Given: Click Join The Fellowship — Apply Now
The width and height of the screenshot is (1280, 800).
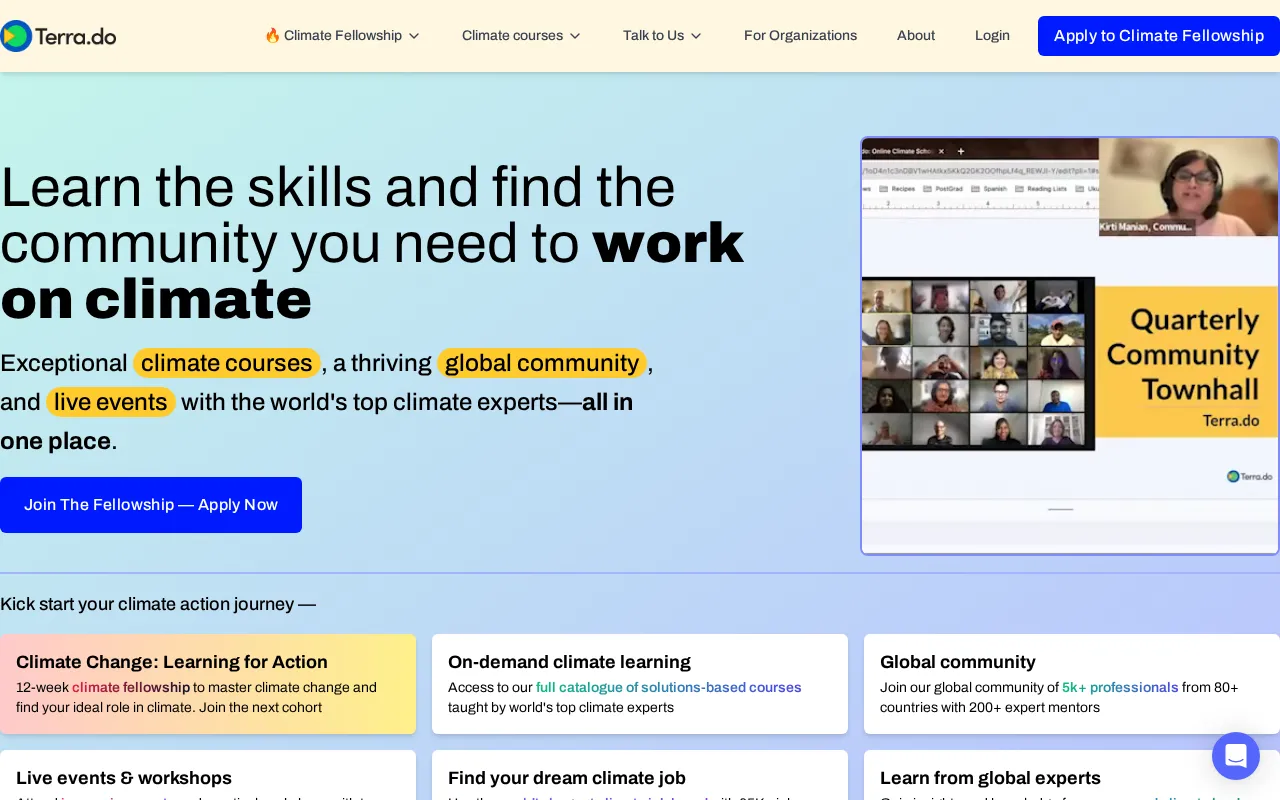Looking at the screenshot, I should click(151, 505).
